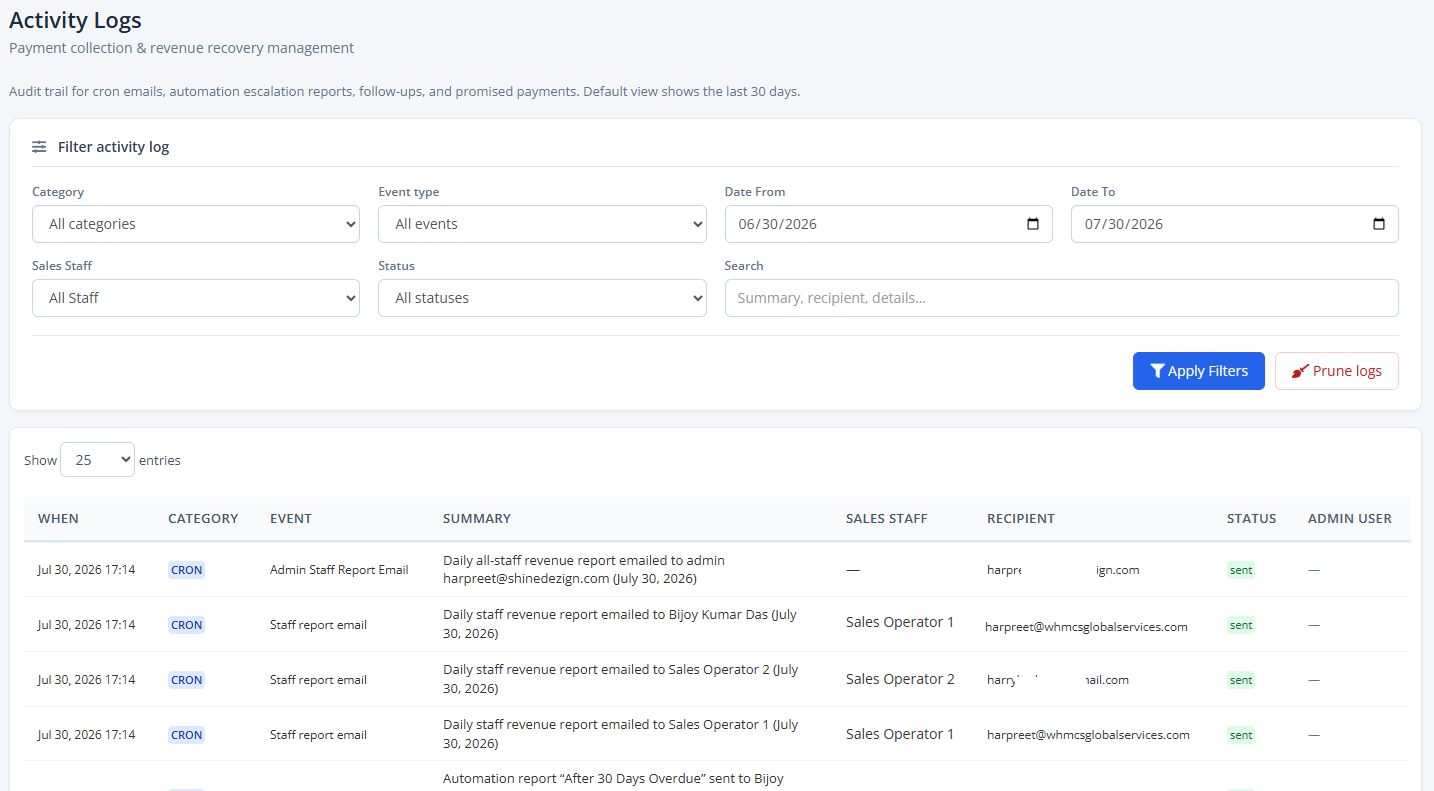This screenshot has width=1434, height=791.
Task: Click the broom icon on Prune logs
Action: click(1300, 371)
